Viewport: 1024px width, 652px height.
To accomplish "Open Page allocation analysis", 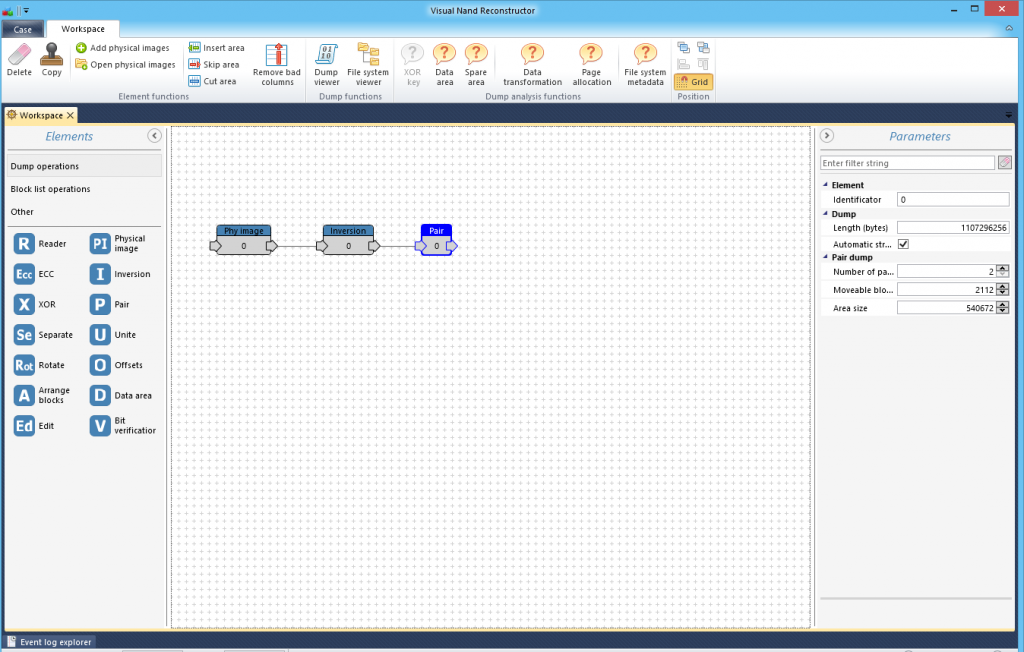I will [592, 64].
